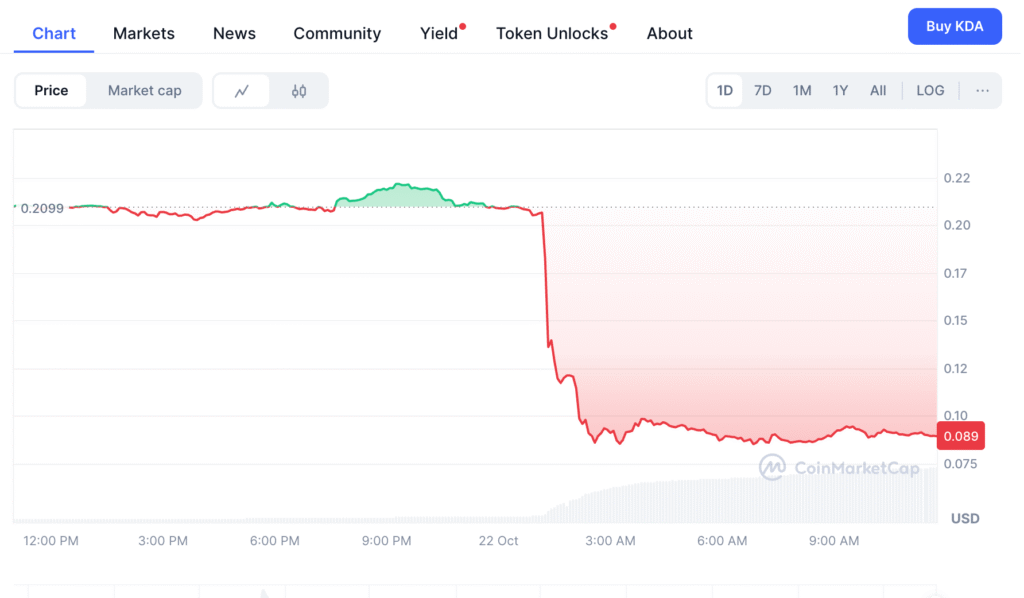Screen dimensions: 1024x598
Task: Toggle the Market cap view
Action: click(x=144, y=91)
